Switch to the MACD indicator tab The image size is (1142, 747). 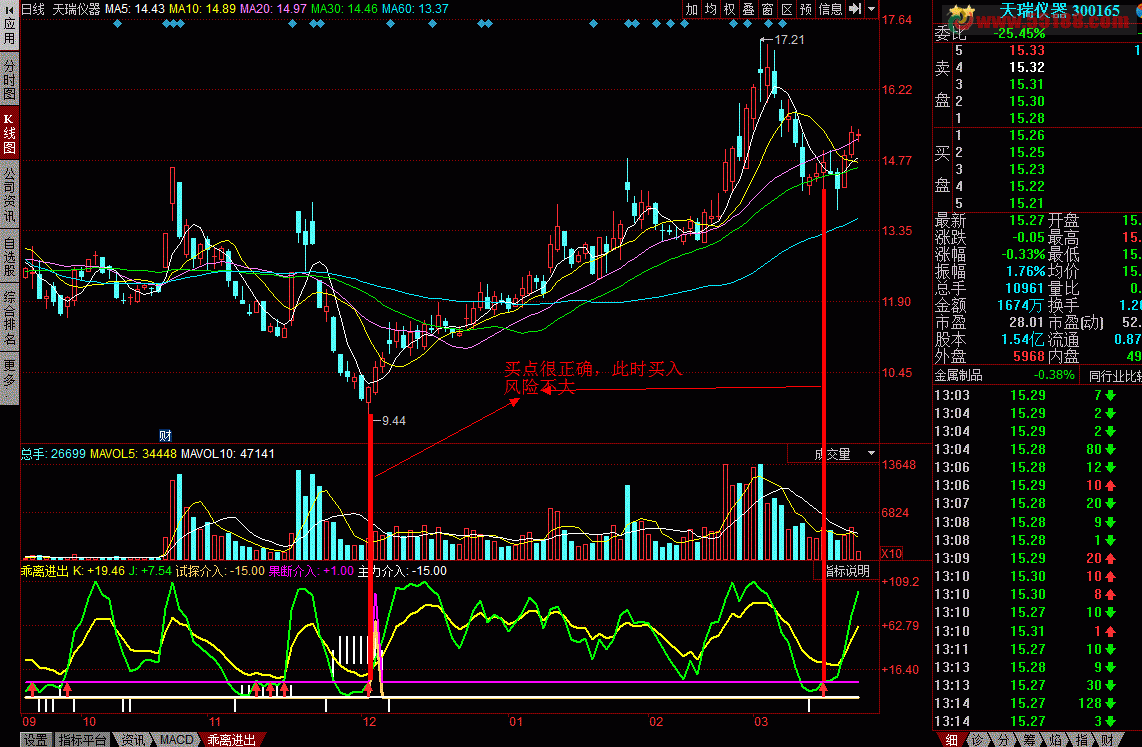pyautogui.click(x=176, y=740)
